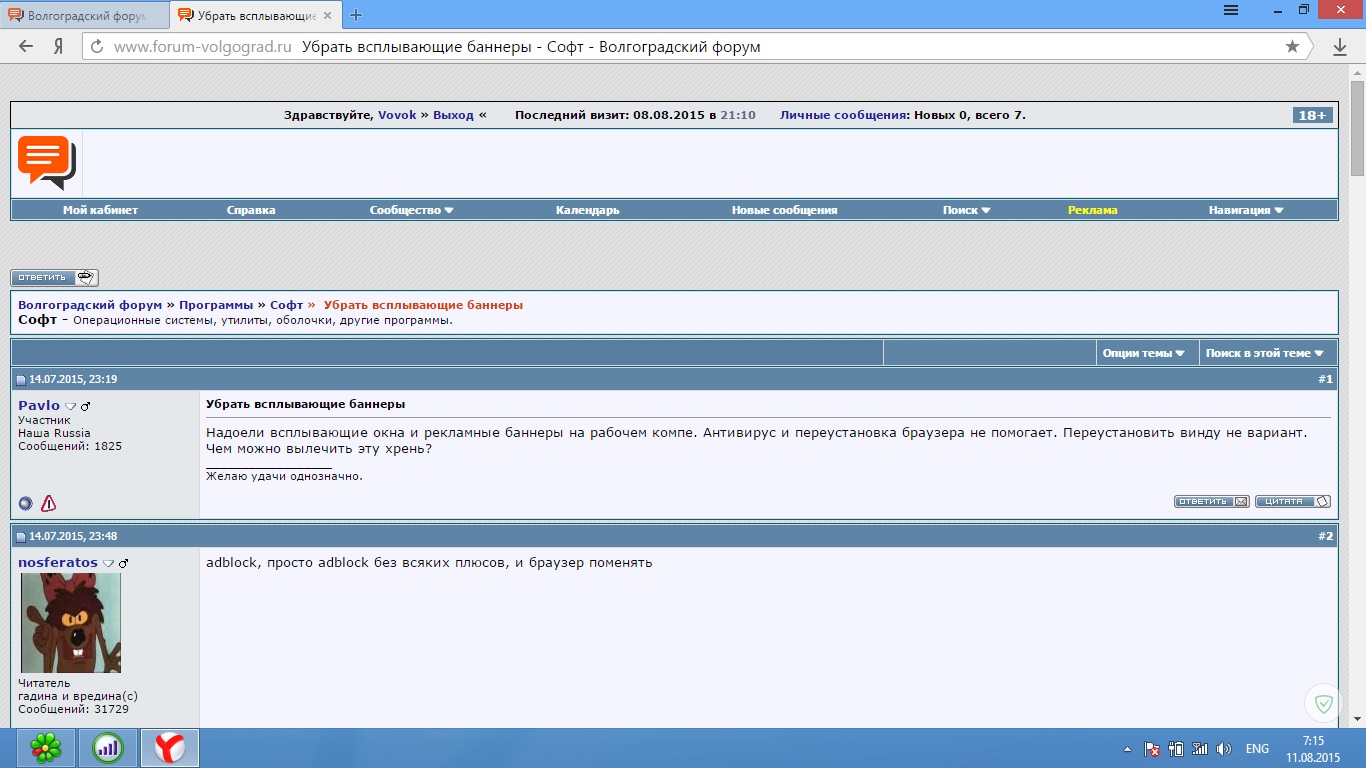1366x768 pixels.
Task: Open the Личные сообщения link
Action: tap(843, 115)
